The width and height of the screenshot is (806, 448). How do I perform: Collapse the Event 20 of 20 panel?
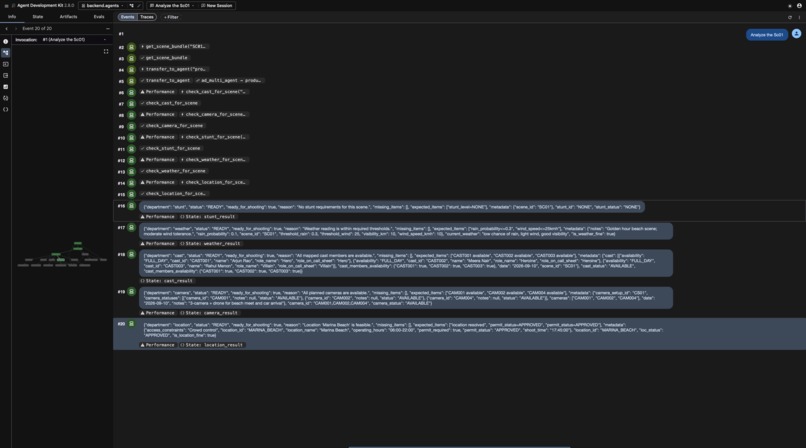pos(107,29)
